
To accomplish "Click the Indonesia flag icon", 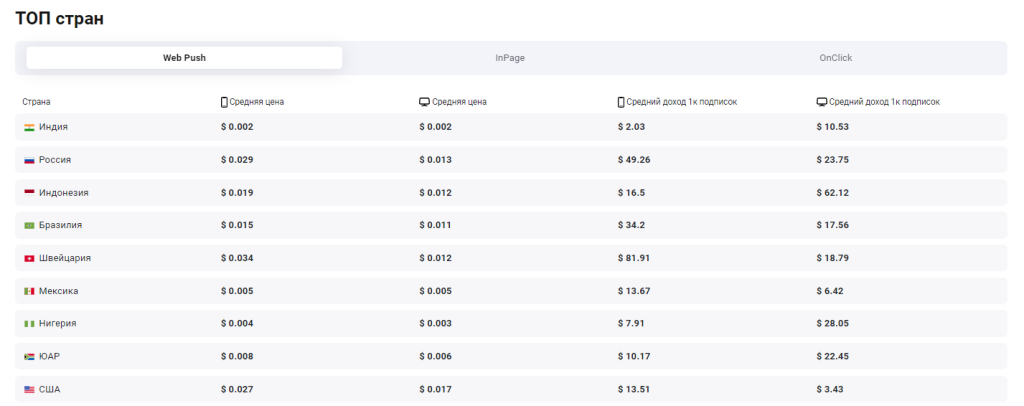I will (x=29, y=193).
